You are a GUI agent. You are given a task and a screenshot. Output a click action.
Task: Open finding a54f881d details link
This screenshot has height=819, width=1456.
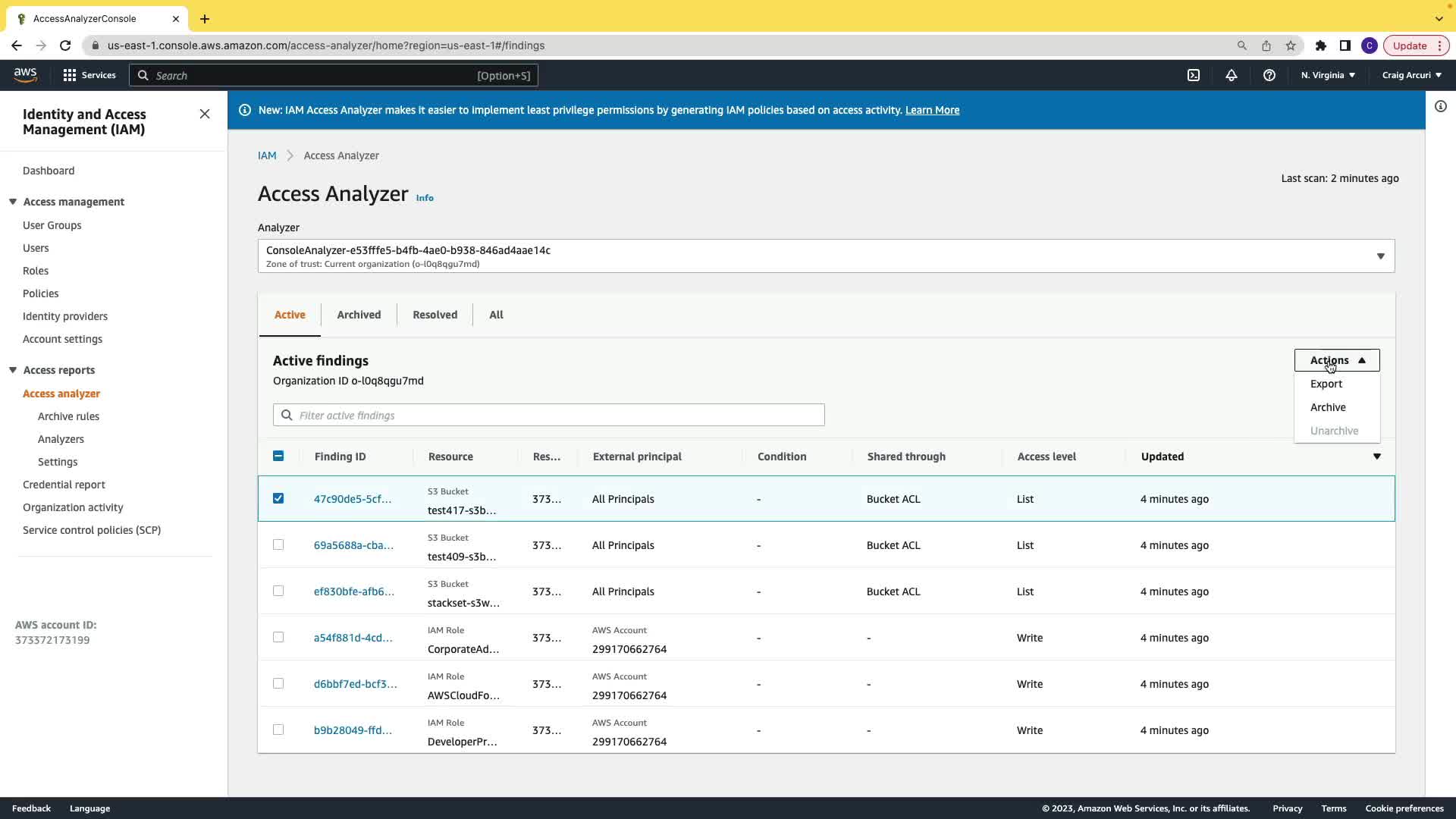[353, 638]
